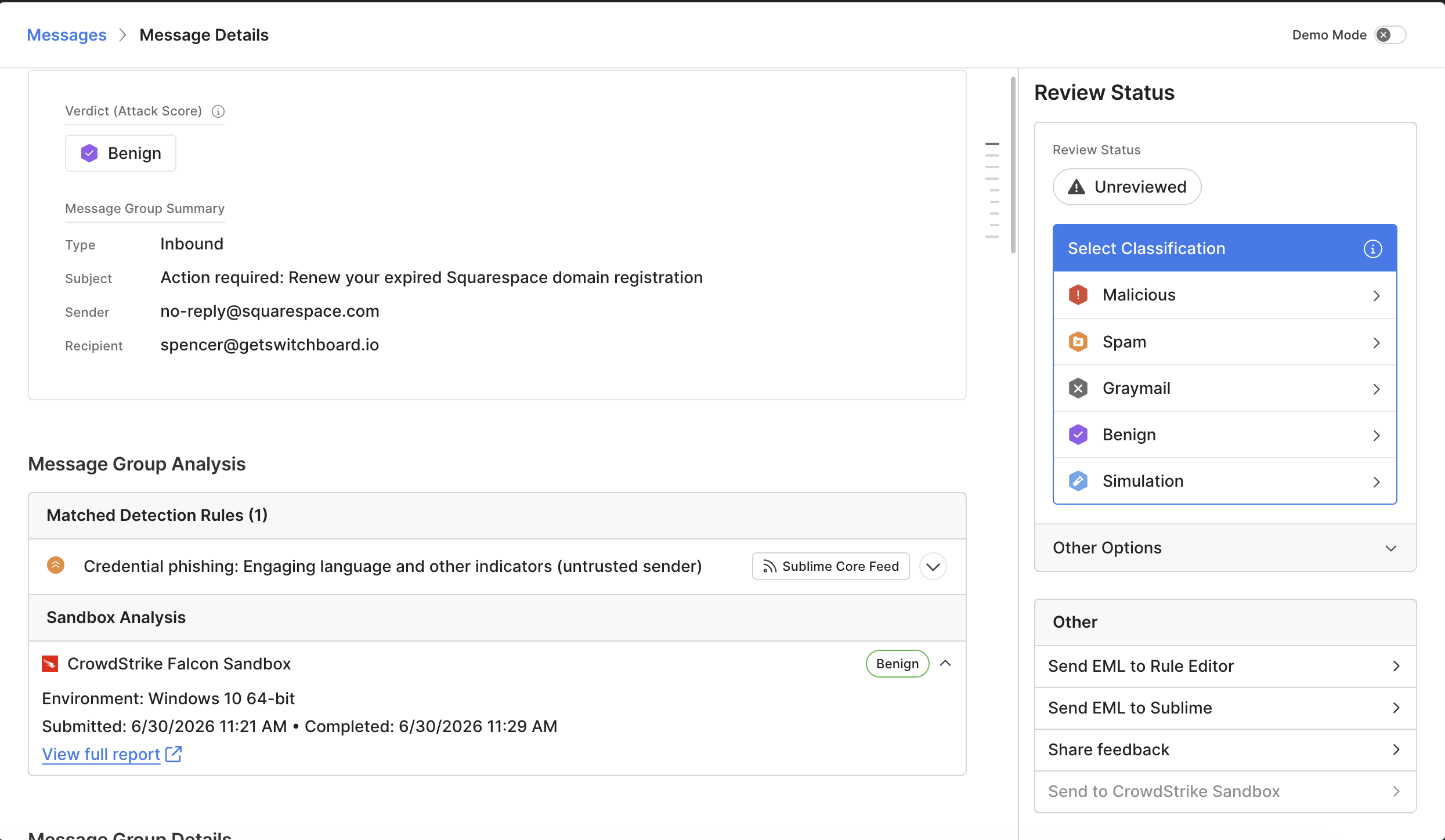Click the Send to CrowdStrike Sandbox option
Screen dimensions: 1445x840
point(1225,791)
